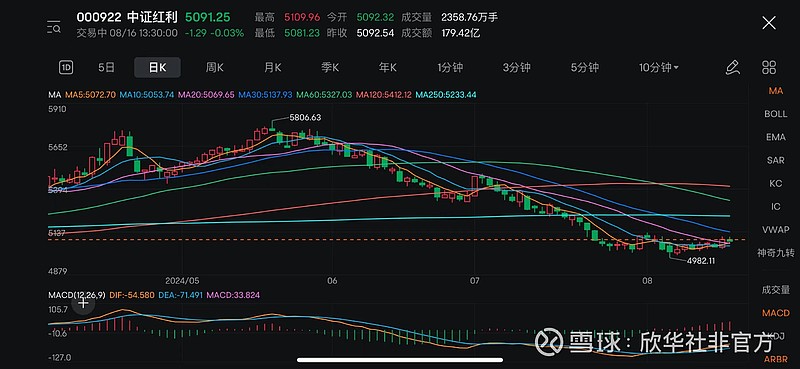Click the 5806.63 high price marker
This screenshot has width=800, height=369.
pos(305,117)
